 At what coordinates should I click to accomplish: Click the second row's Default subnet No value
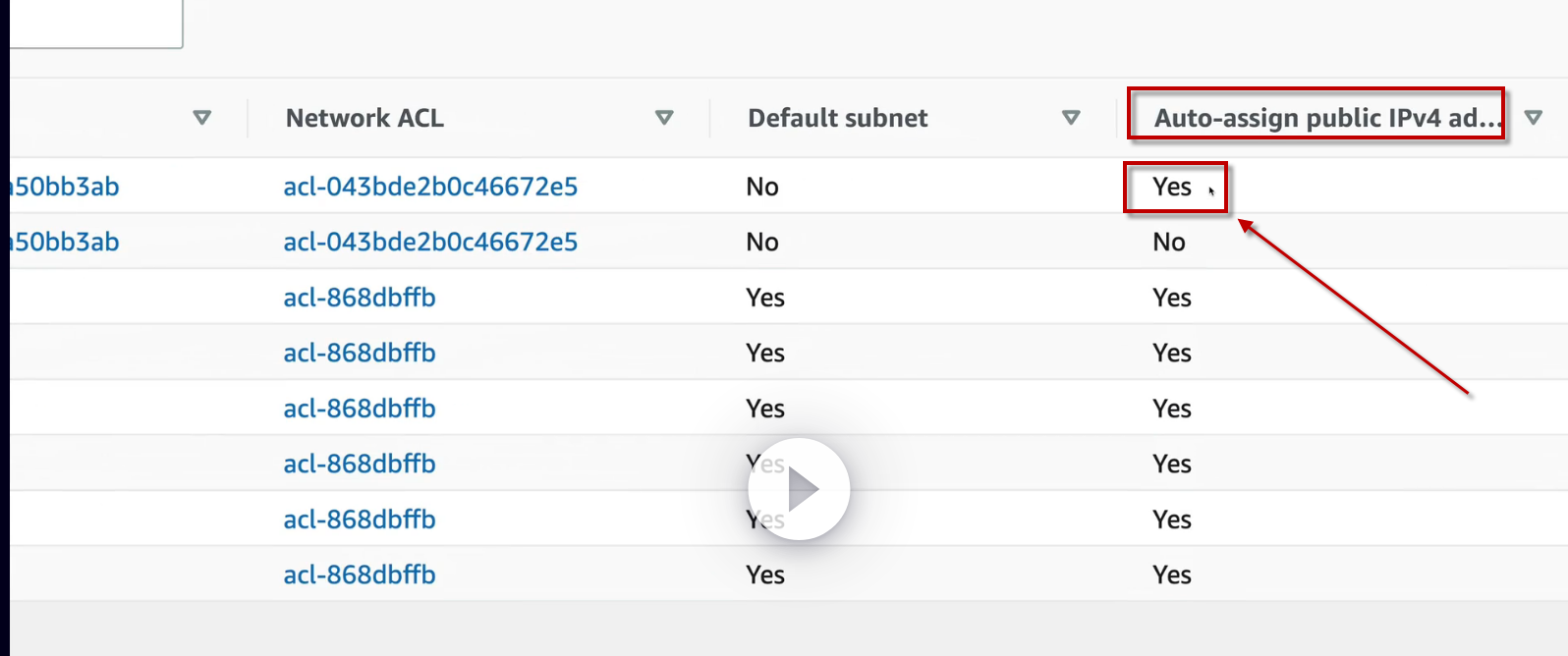point(762,242)
